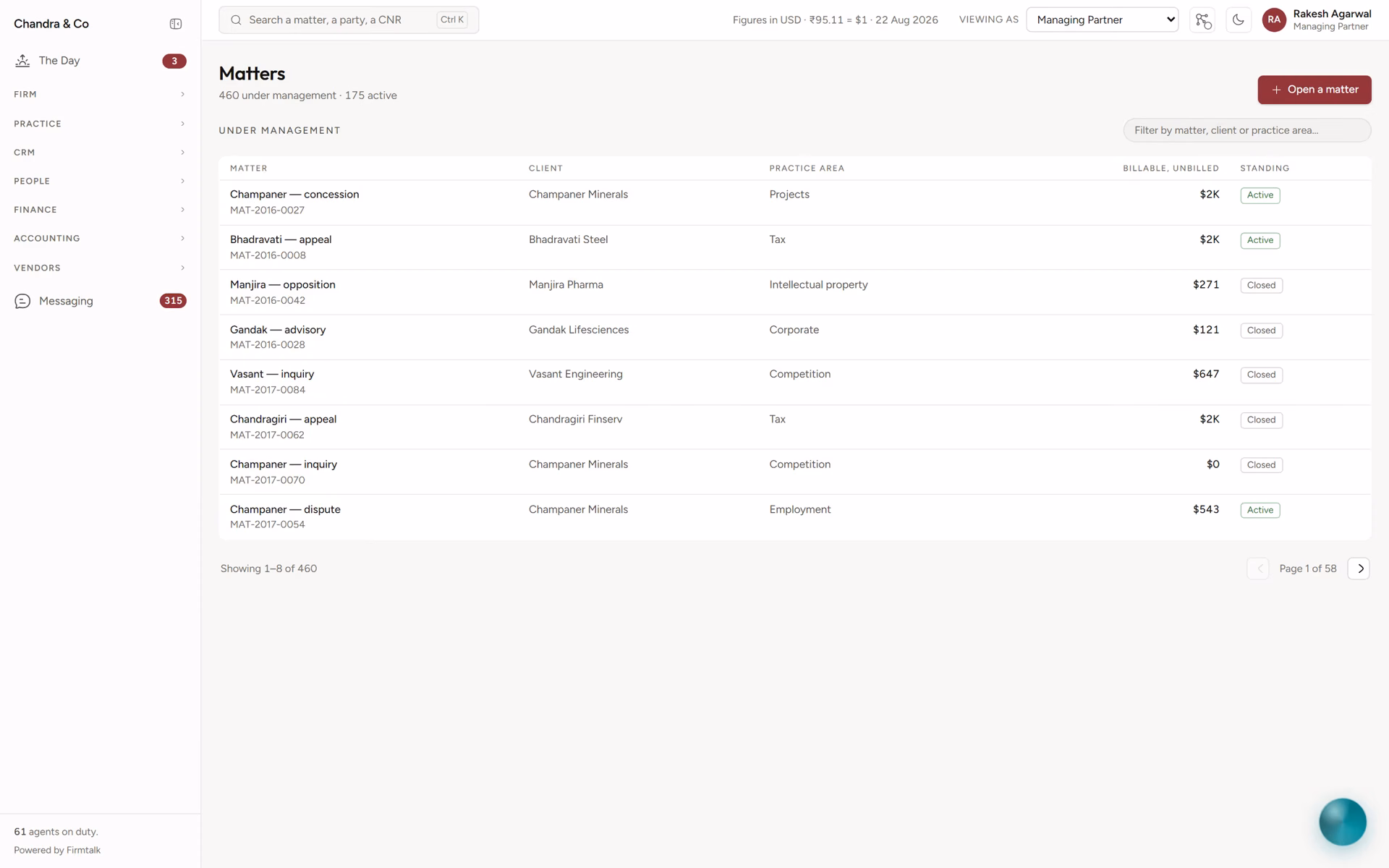Open the Viewing As role dropdown
Screen dimensions: 1389x868
[1103, 20]
